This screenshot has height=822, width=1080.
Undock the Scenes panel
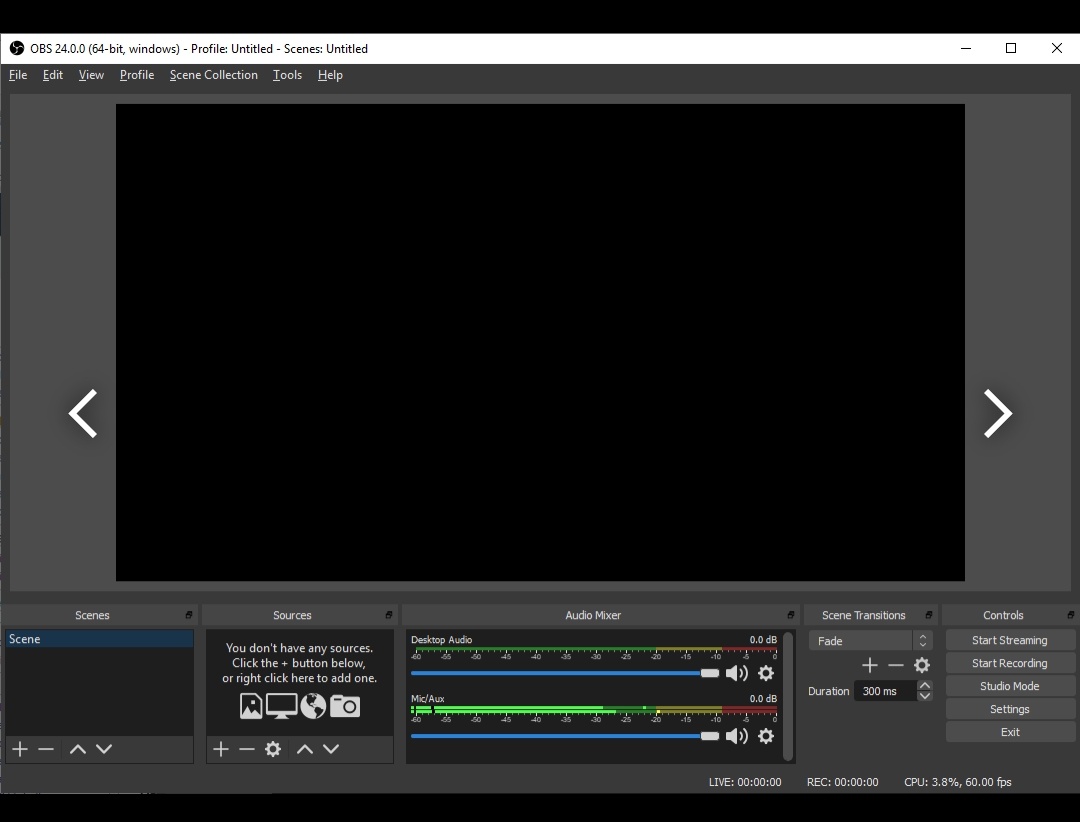189,615
